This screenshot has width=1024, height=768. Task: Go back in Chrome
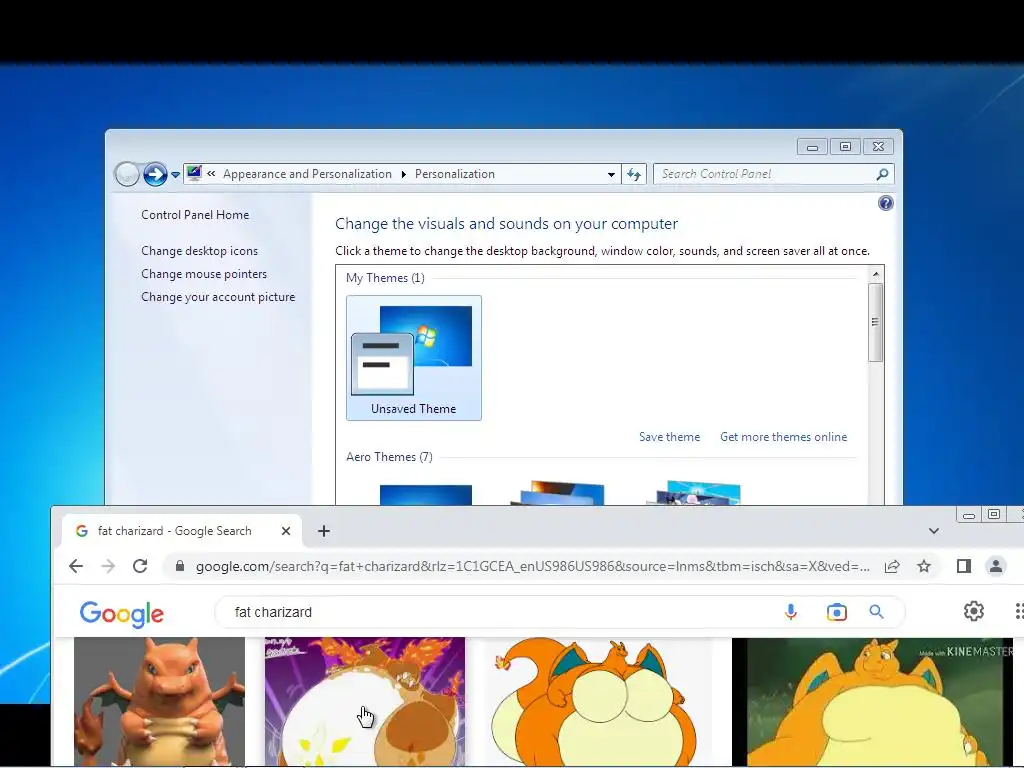coord(76,566)
